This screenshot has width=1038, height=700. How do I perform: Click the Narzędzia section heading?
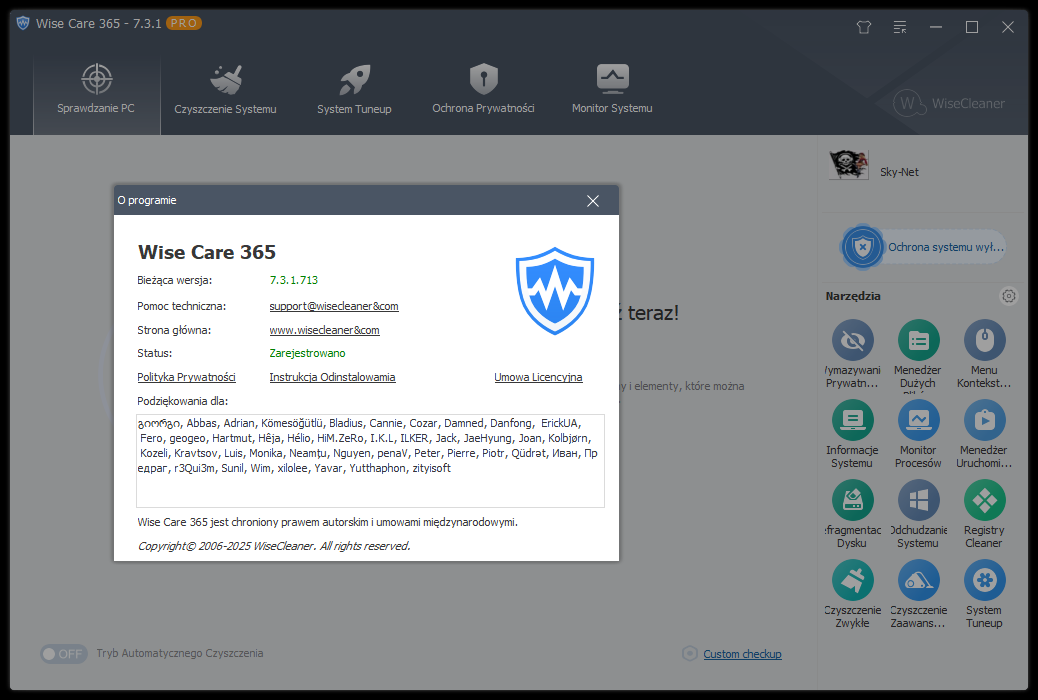(x=853, y=296)
